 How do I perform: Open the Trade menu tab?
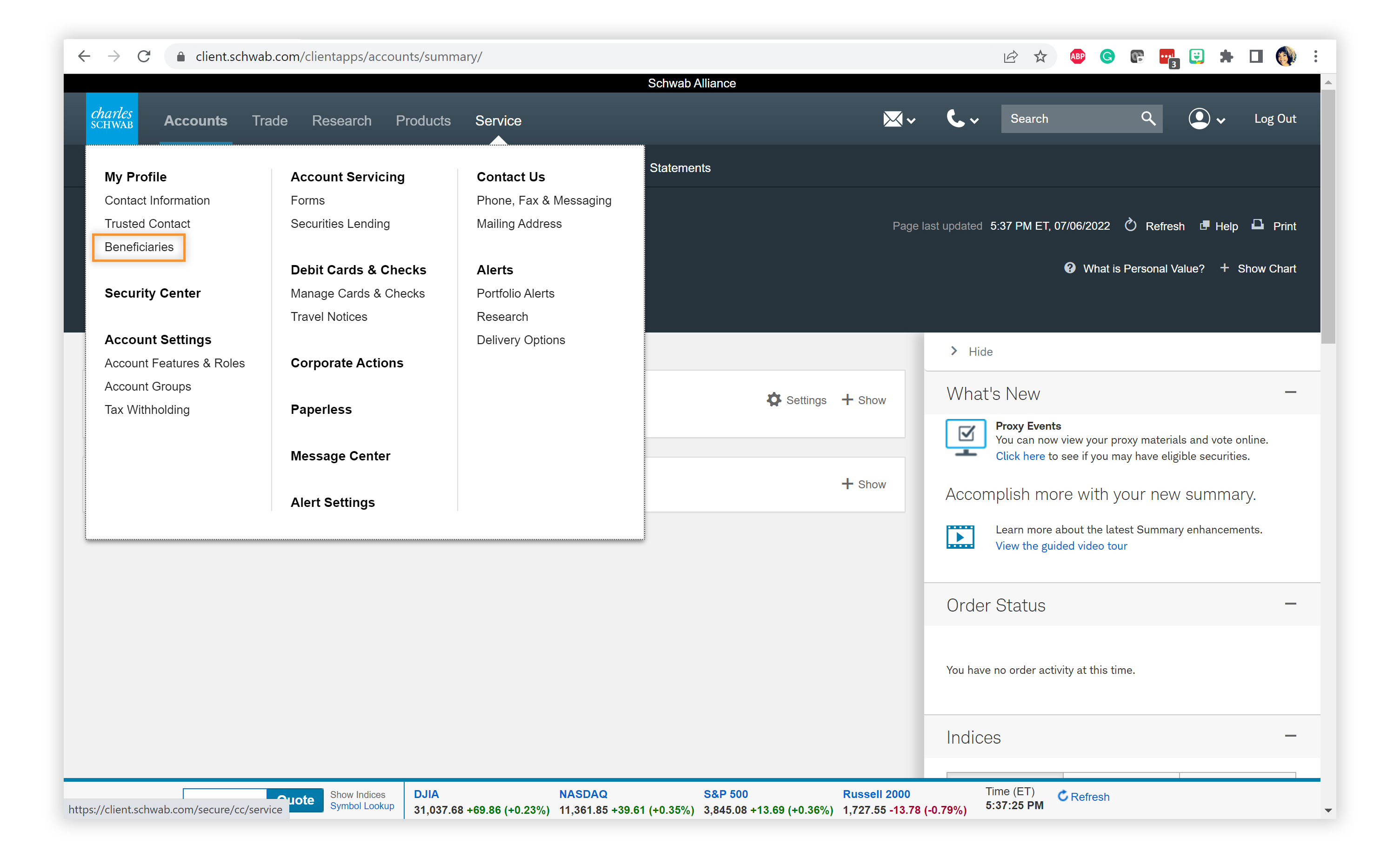pyautogui.click(x=269, y=120)
